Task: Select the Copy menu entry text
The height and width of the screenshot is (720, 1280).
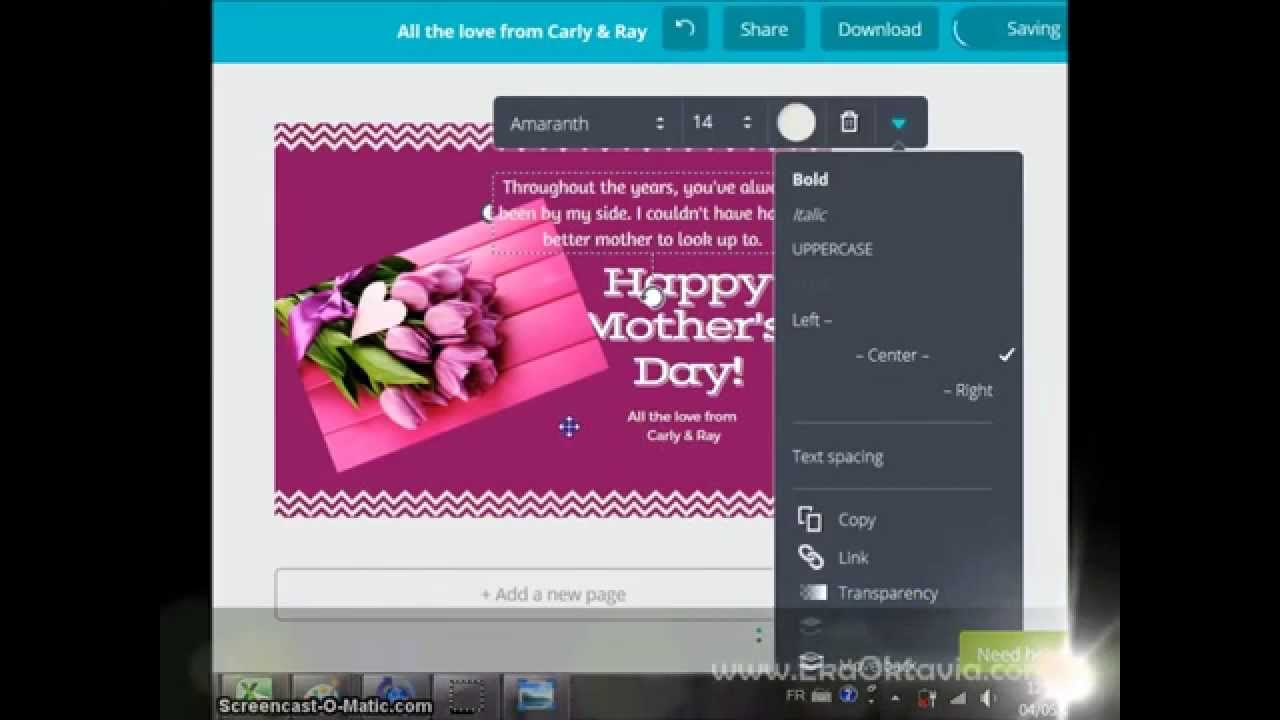Action: tap(857, 520)
